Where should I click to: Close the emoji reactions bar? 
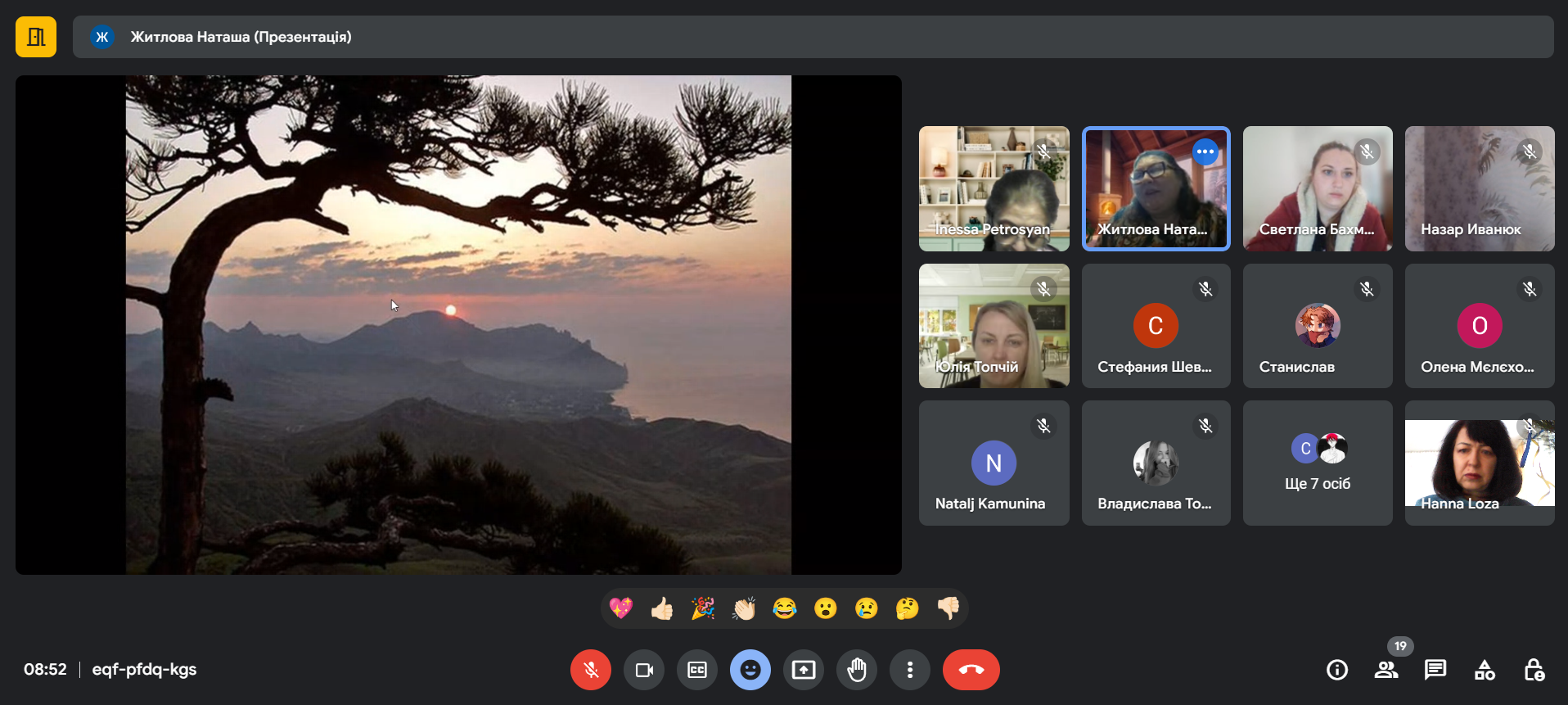(750, 670)
